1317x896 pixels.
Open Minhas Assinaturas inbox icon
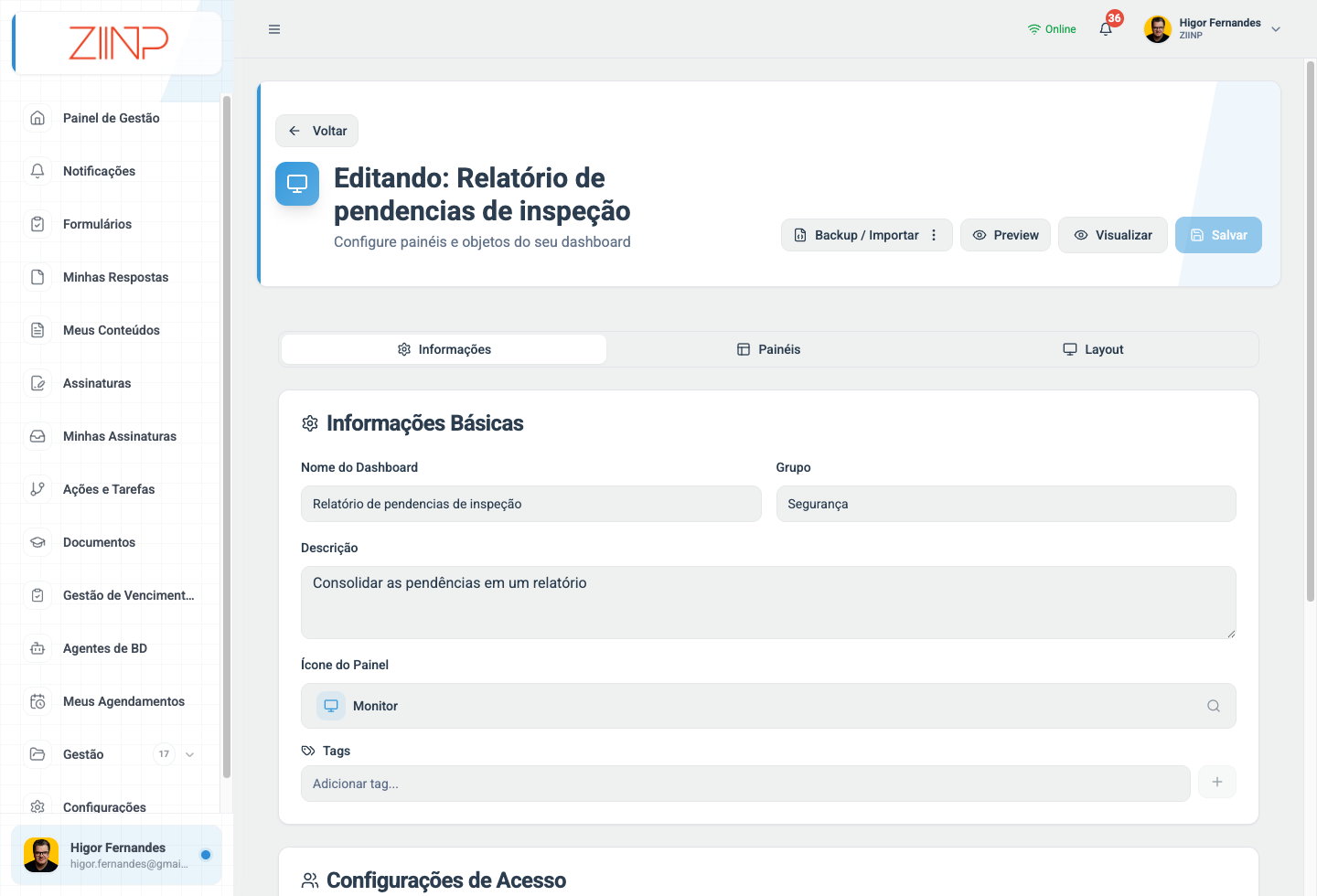(x=37, y=436)
